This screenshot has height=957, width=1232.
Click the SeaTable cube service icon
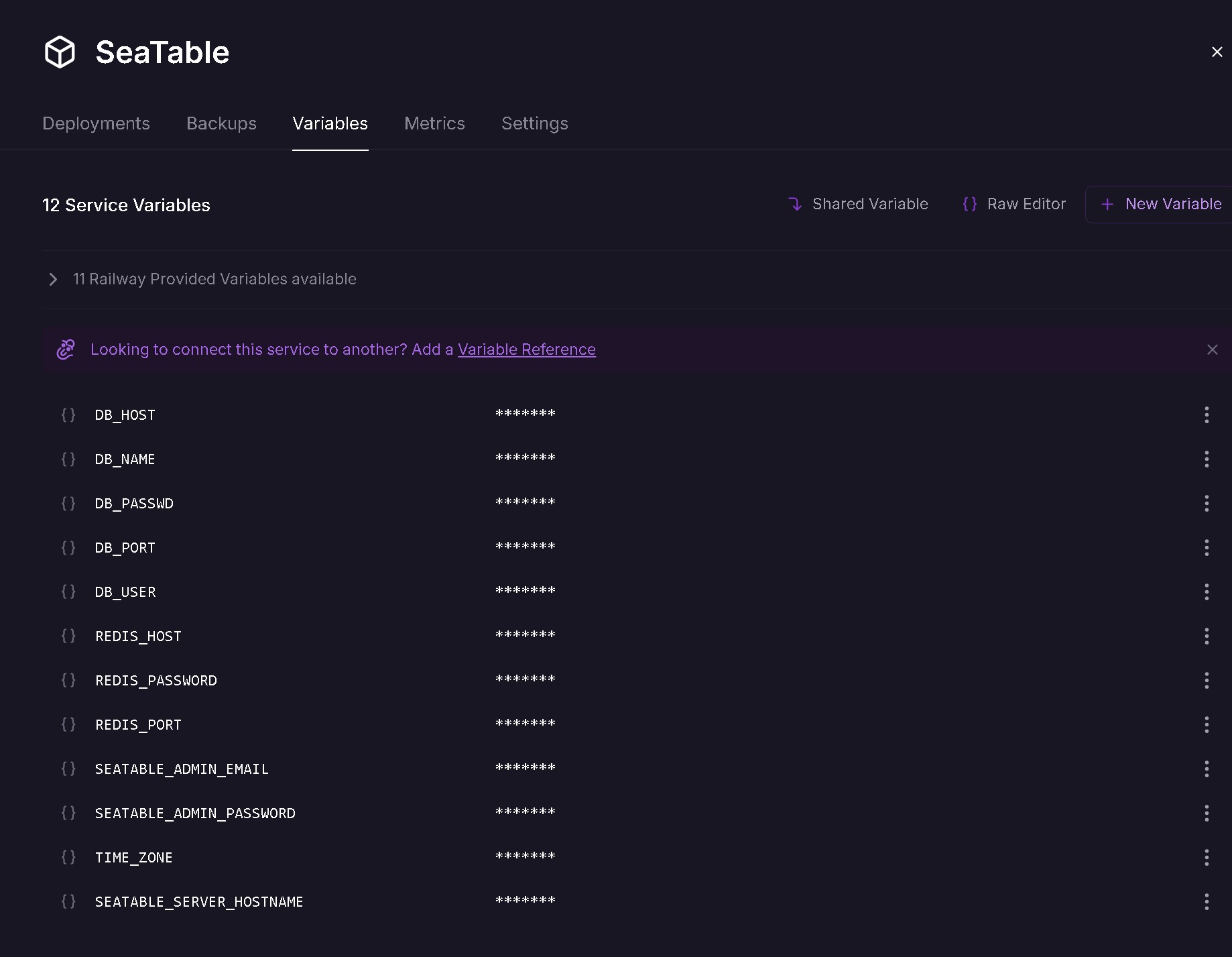click(60, 52)
